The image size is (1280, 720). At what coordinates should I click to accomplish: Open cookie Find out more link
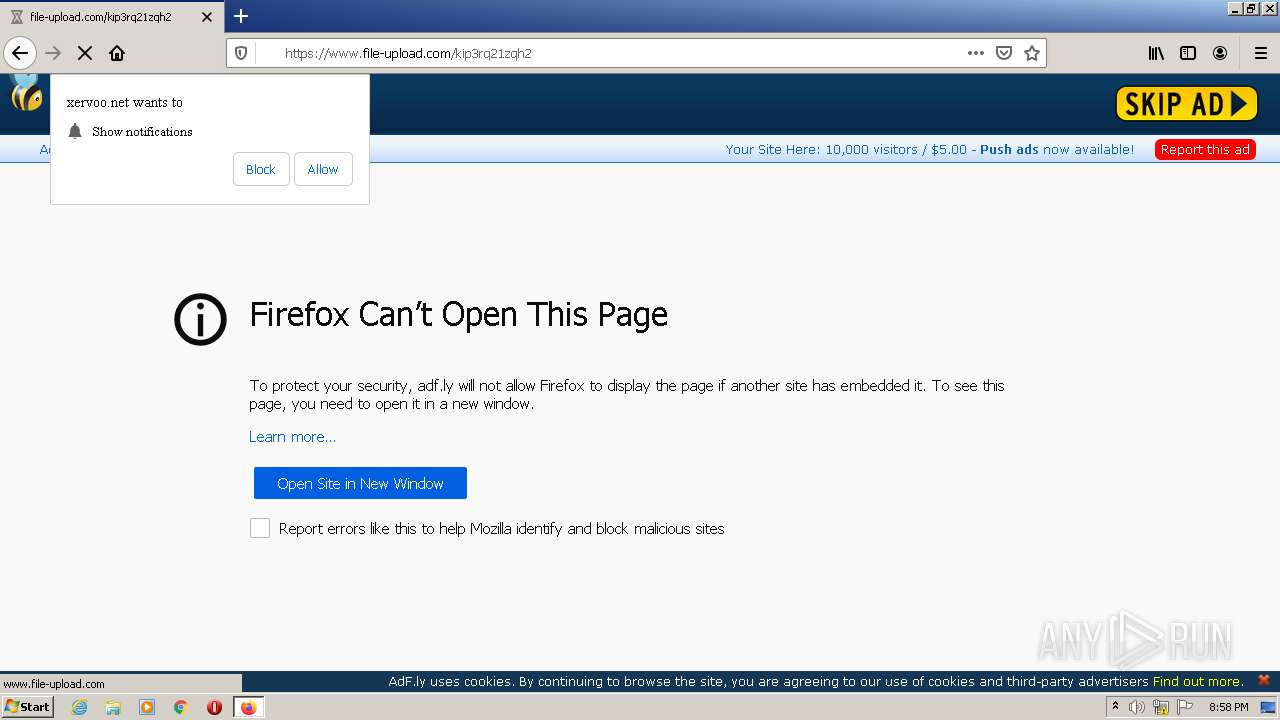pos(1198,681)
